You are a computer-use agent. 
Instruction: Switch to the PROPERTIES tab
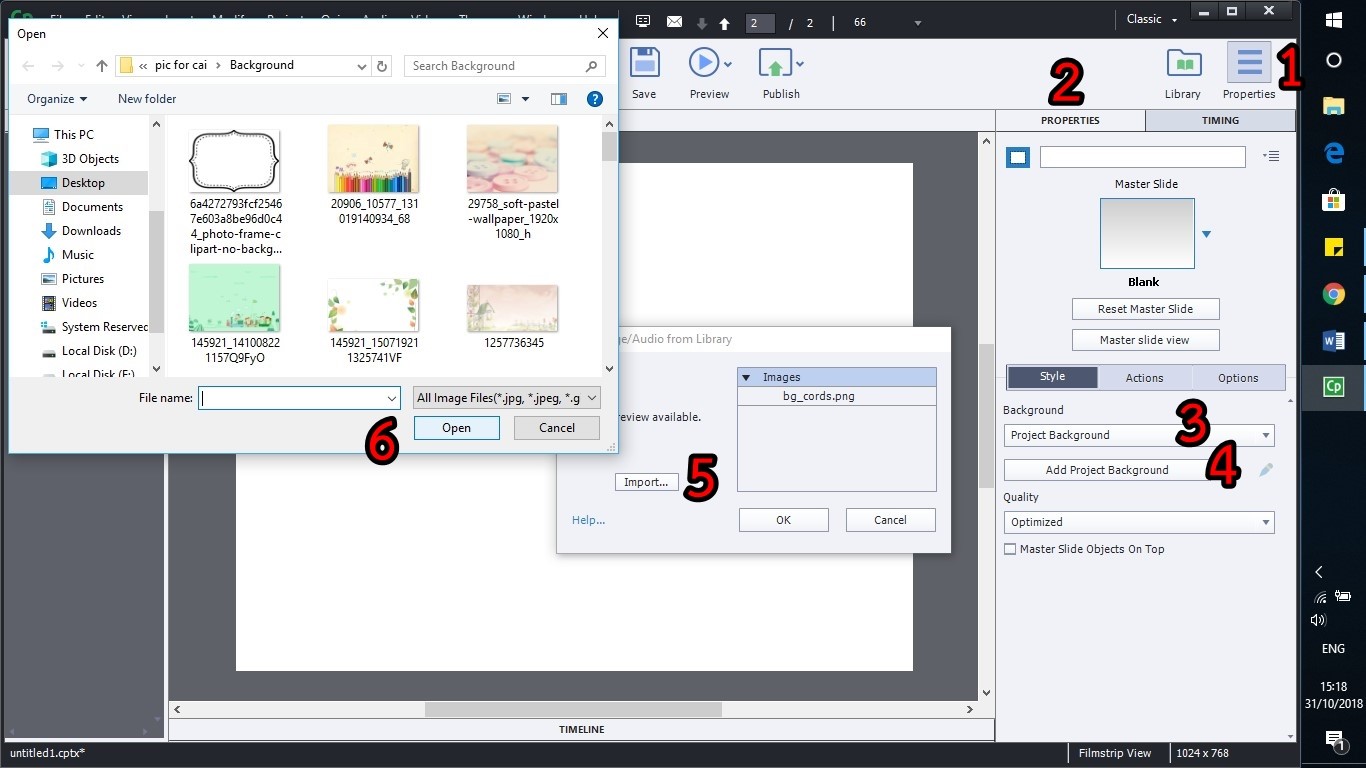(1070, 120)
